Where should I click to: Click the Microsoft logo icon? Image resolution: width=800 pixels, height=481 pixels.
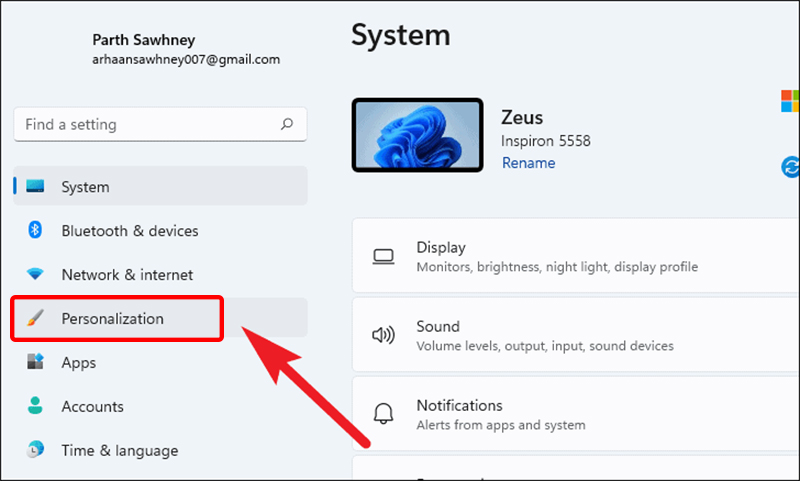(x=790, y=100)
